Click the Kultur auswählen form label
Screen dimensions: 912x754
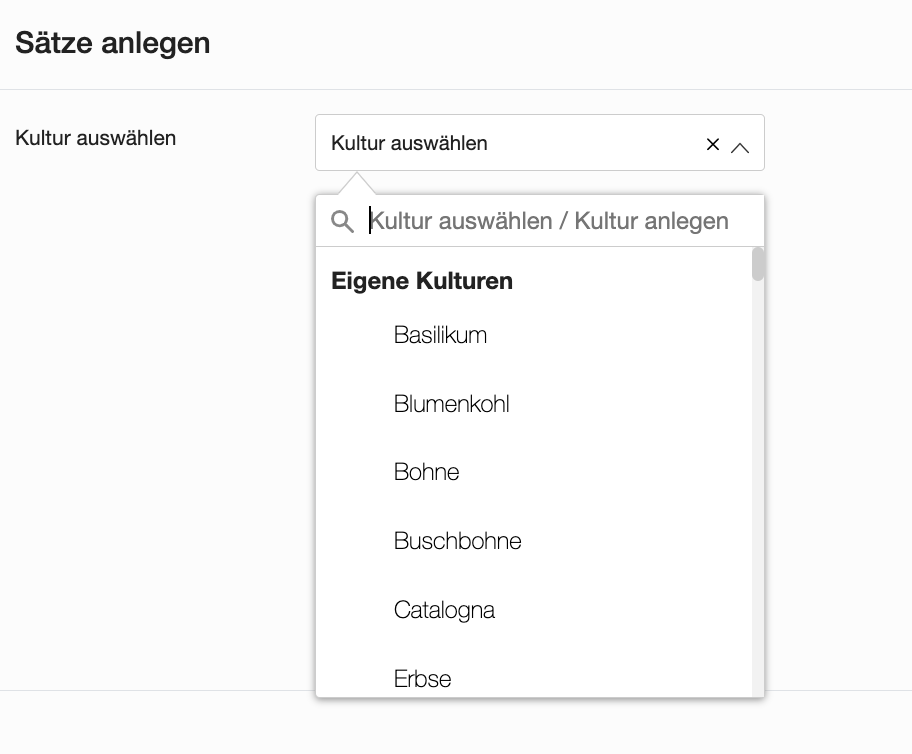tap(95, 138)
